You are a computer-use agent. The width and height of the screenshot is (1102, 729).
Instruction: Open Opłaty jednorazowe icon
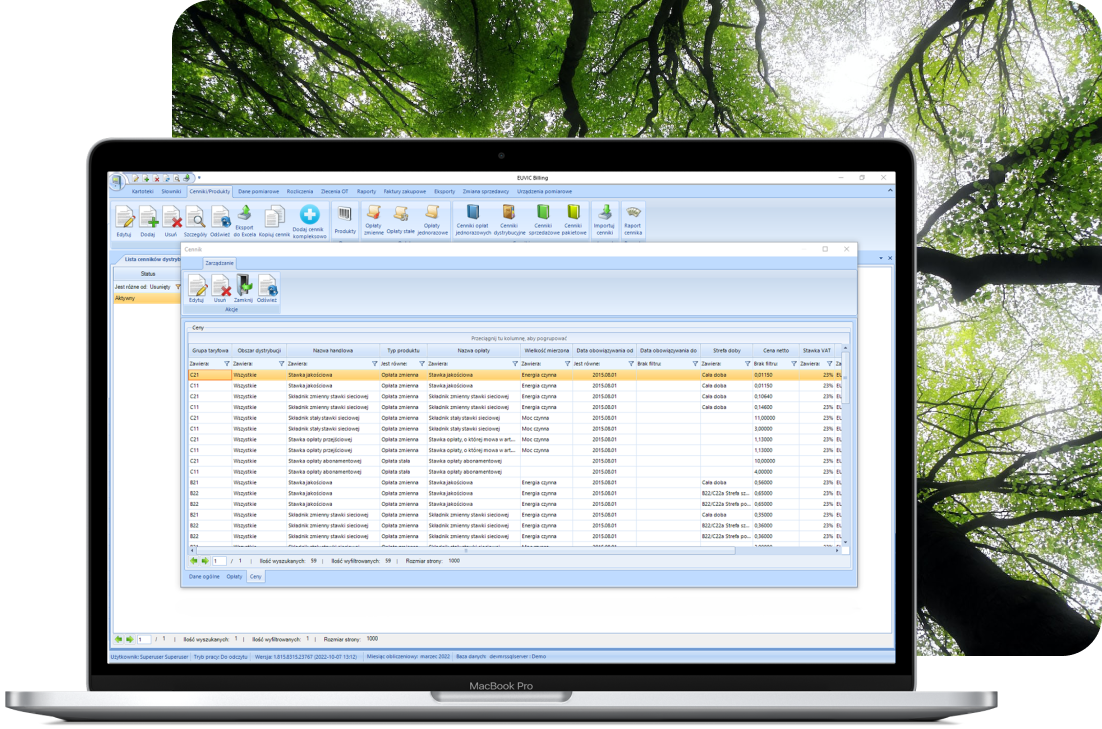(x=432, y=212)
